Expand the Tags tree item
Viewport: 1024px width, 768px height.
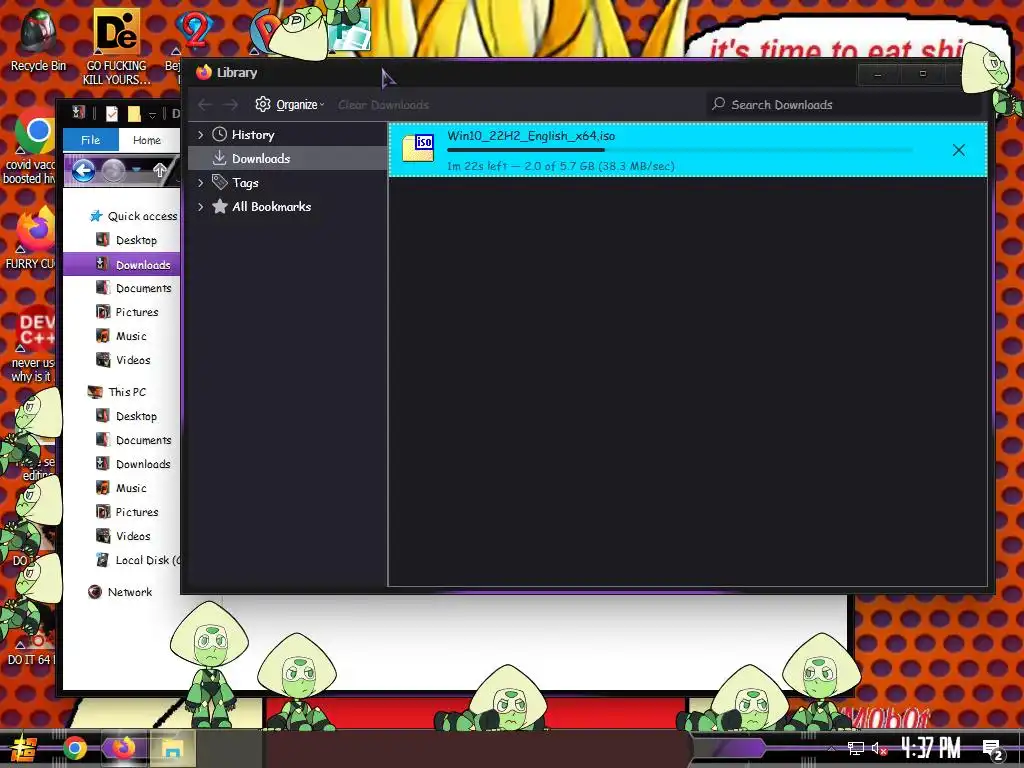pos(200,183)
